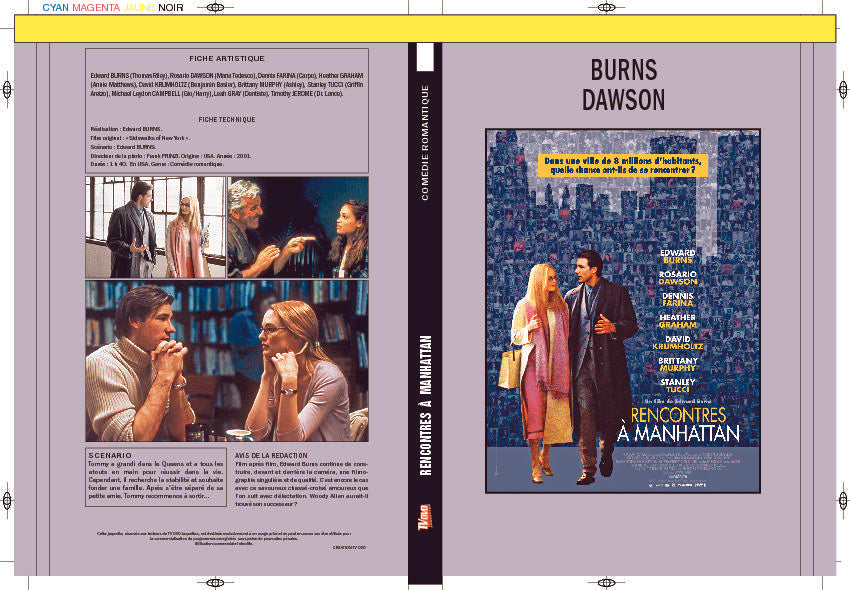Select the cast list under FICHE ARTISTIQUE
Image resolution: width=850 pixels, height=590 pixels.
click(227, 85)
